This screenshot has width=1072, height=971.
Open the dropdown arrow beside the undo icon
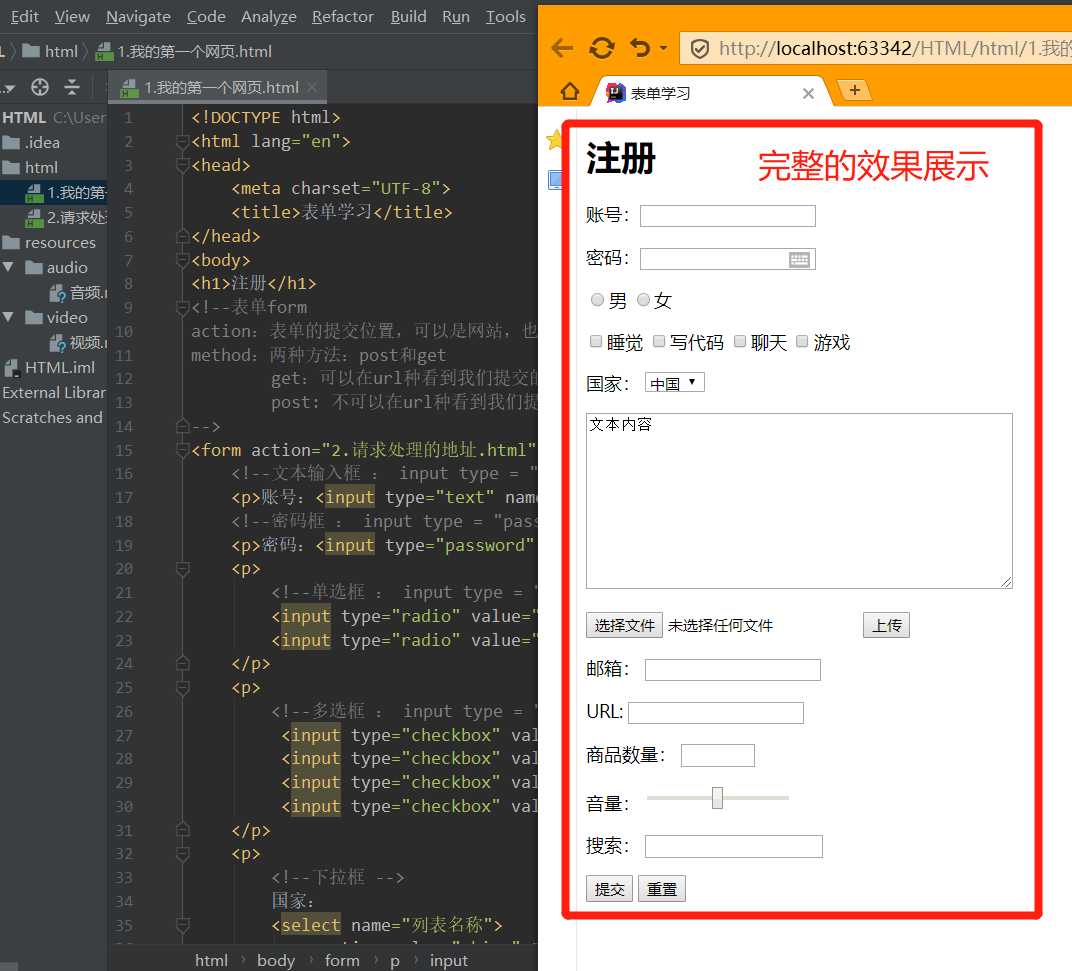click(663, 48)
